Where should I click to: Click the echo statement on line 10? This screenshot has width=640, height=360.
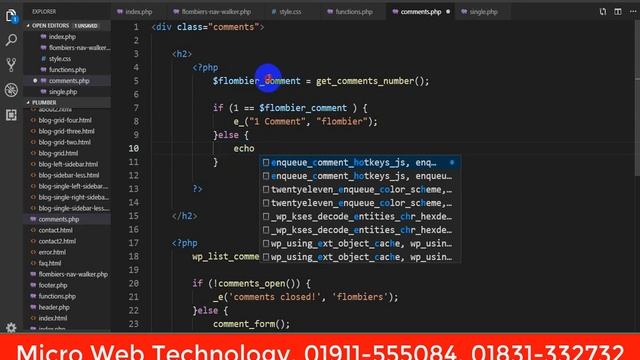244,149
